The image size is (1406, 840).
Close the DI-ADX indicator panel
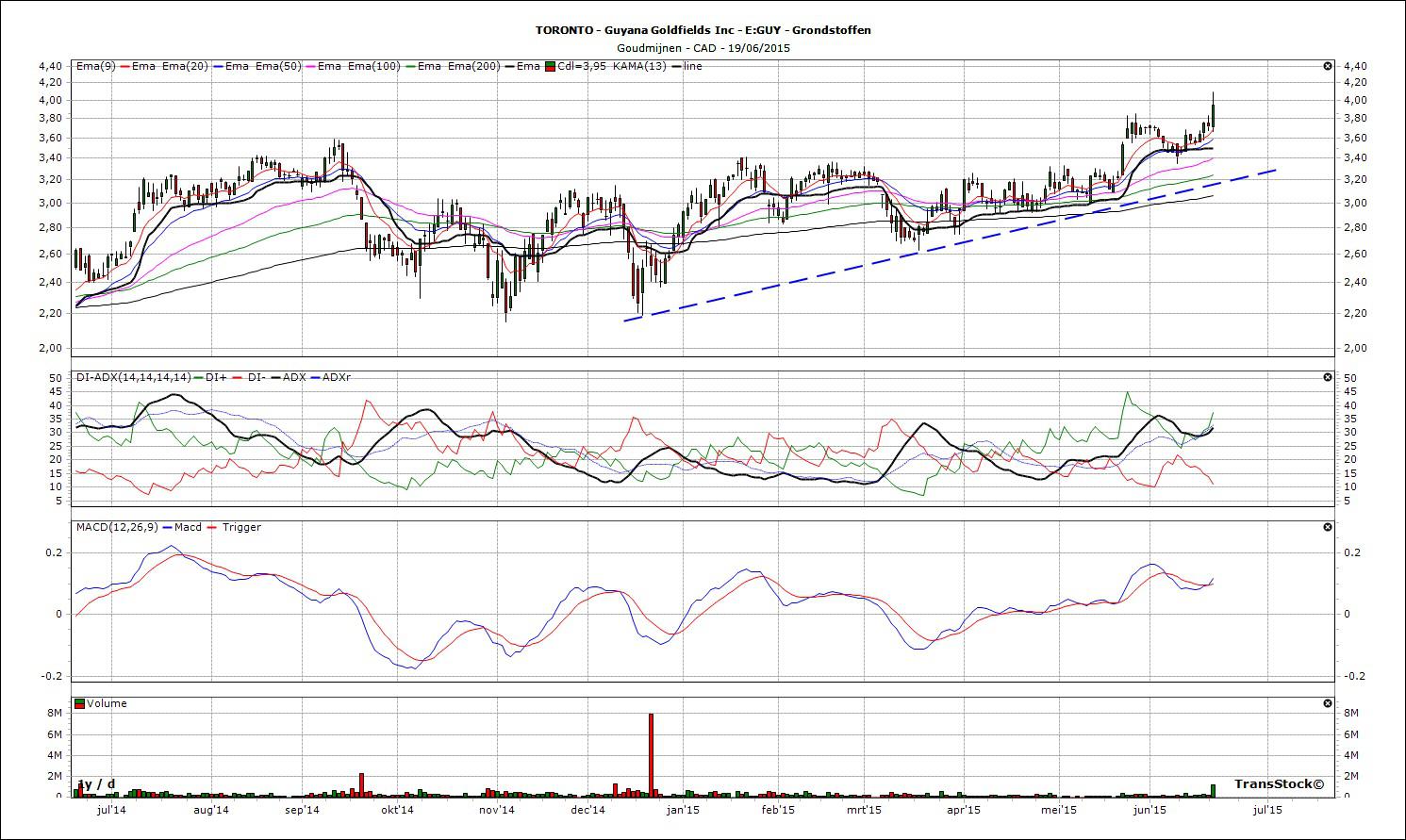[1328, 377]
